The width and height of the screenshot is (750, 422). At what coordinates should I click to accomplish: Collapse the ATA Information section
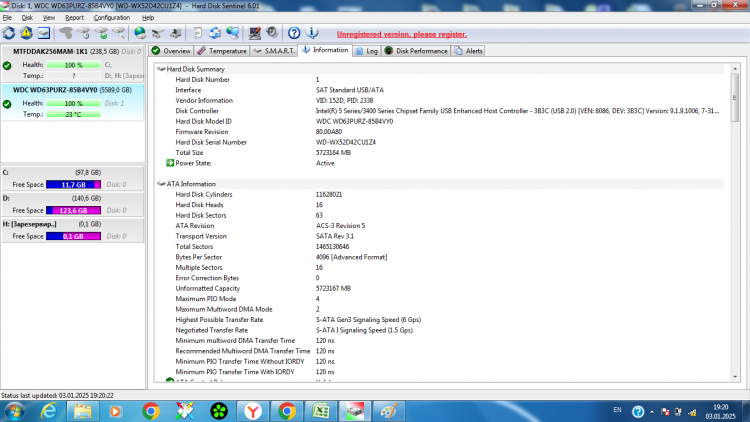tap(161, 184)
